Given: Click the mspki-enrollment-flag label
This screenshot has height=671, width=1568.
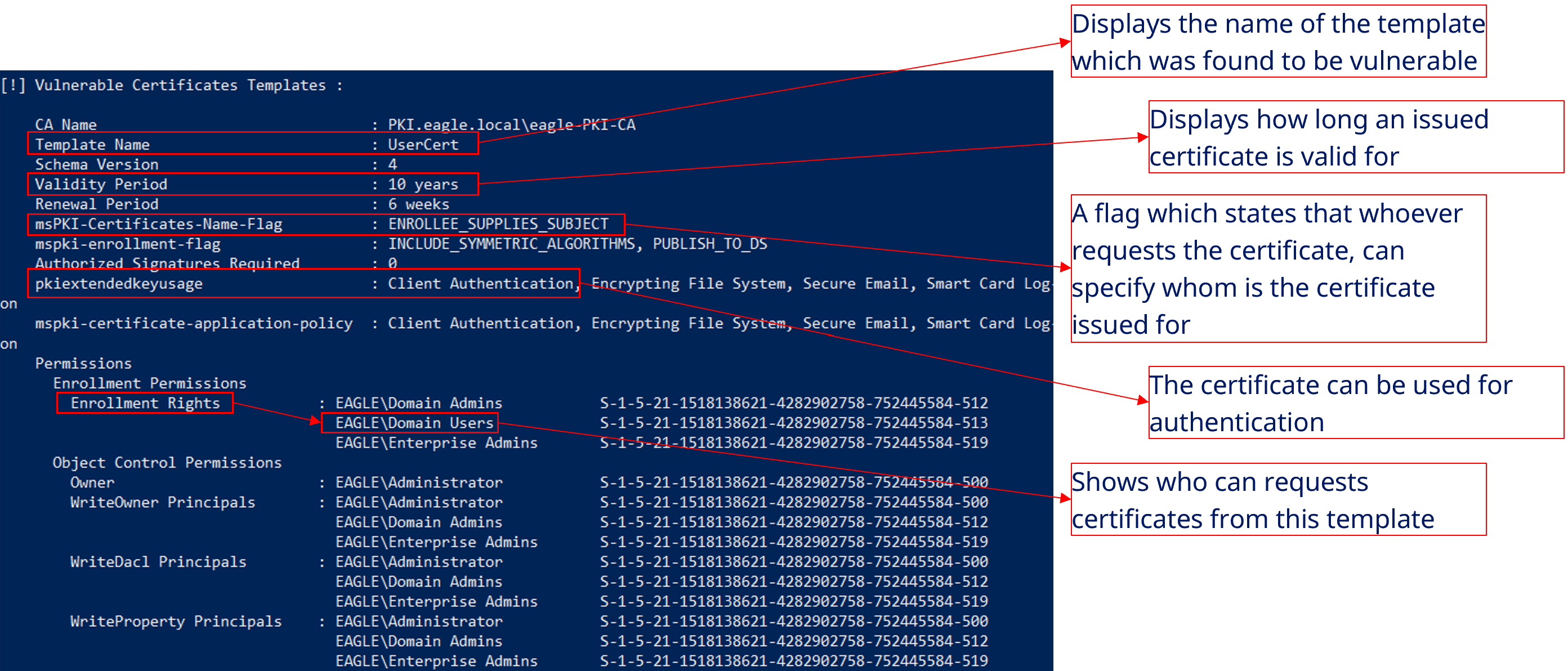Looking at the screenshot, I should pyautogui.click(x=128, y=244).
